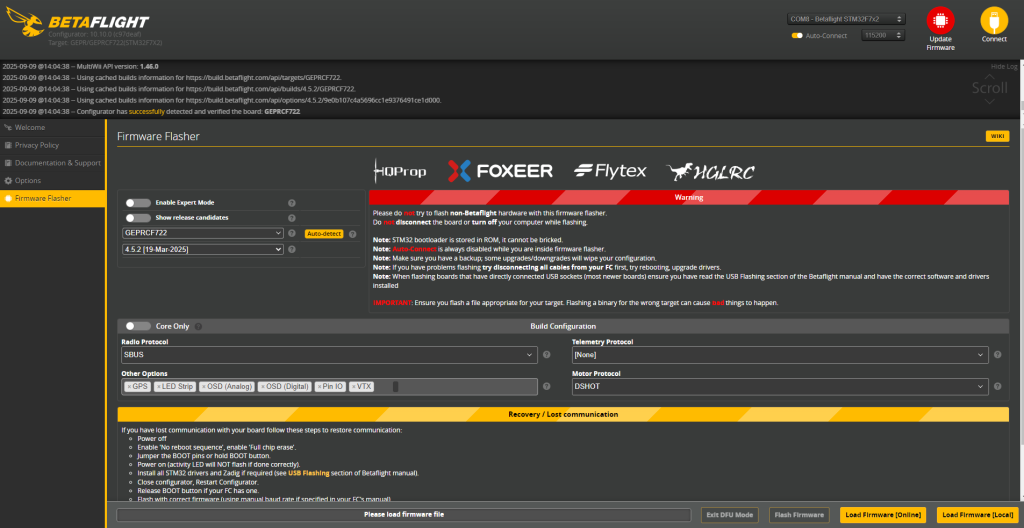Remove the GPS option tag
Screen dimensions: 1024x528
129,387
